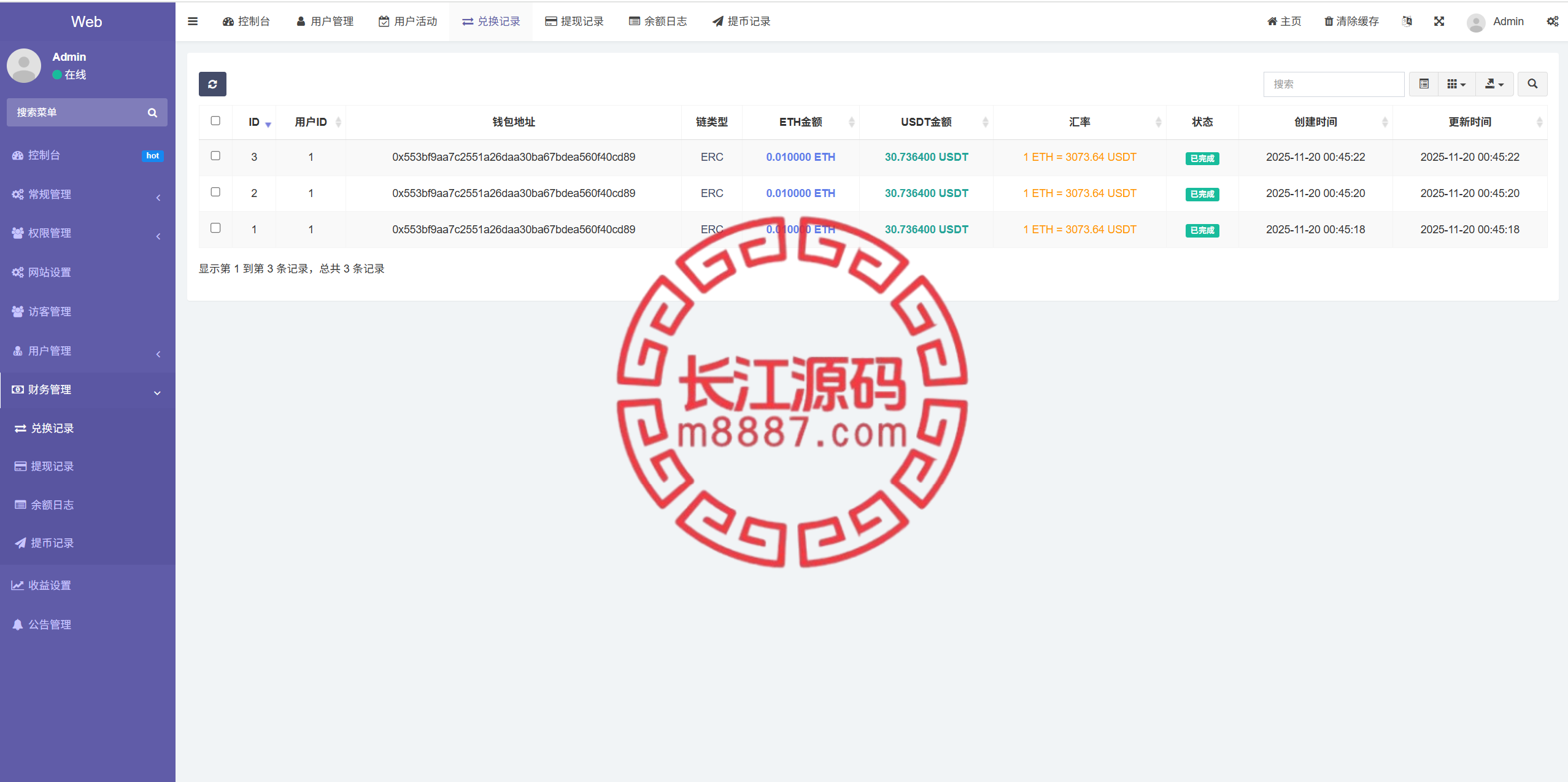This screenshot has height=782, width=1568.
Task: Click the exchange rate in row 2
Action: coord(1080,193)
